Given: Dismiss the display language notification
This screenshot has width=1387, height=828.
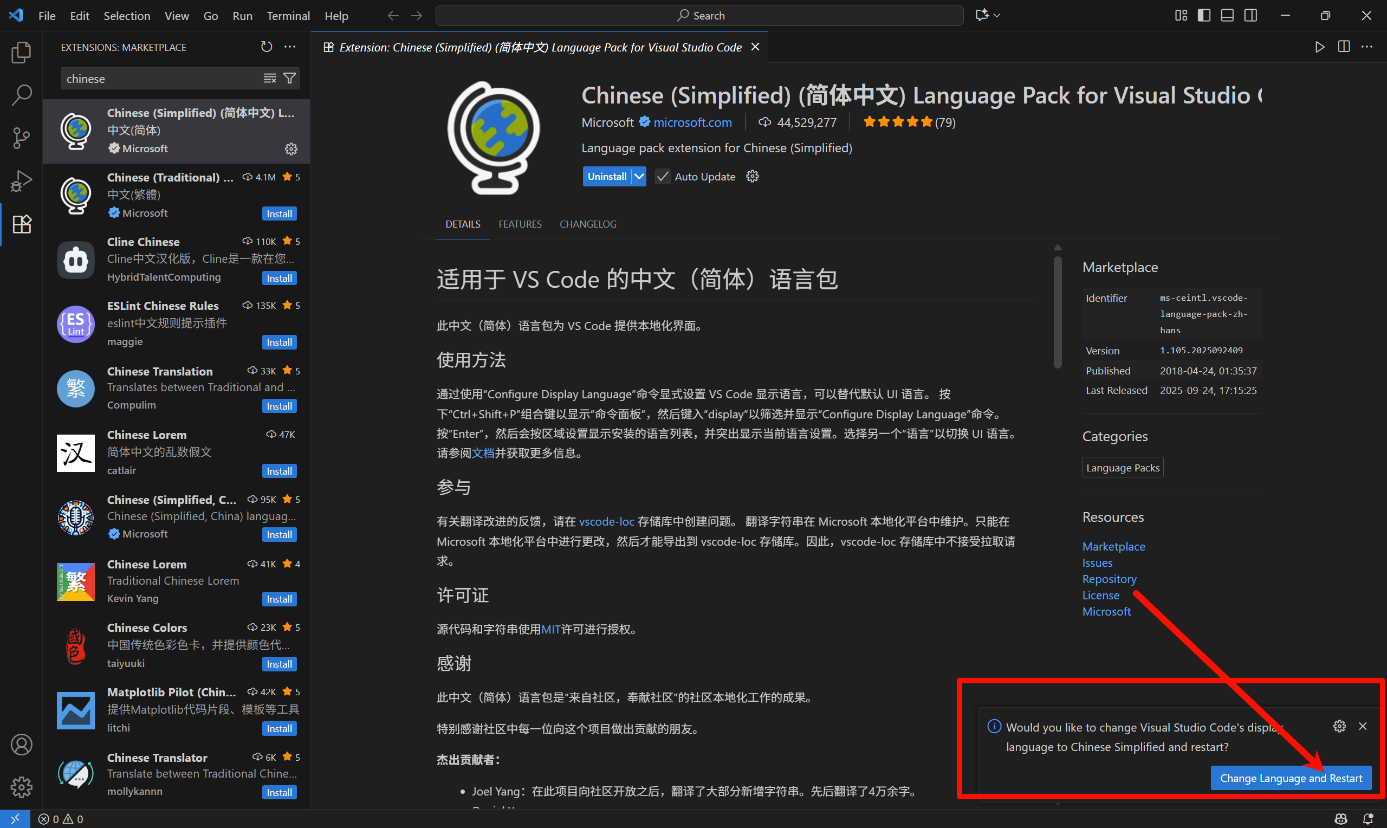Looking at the screenshot, I should [1363, 726].
